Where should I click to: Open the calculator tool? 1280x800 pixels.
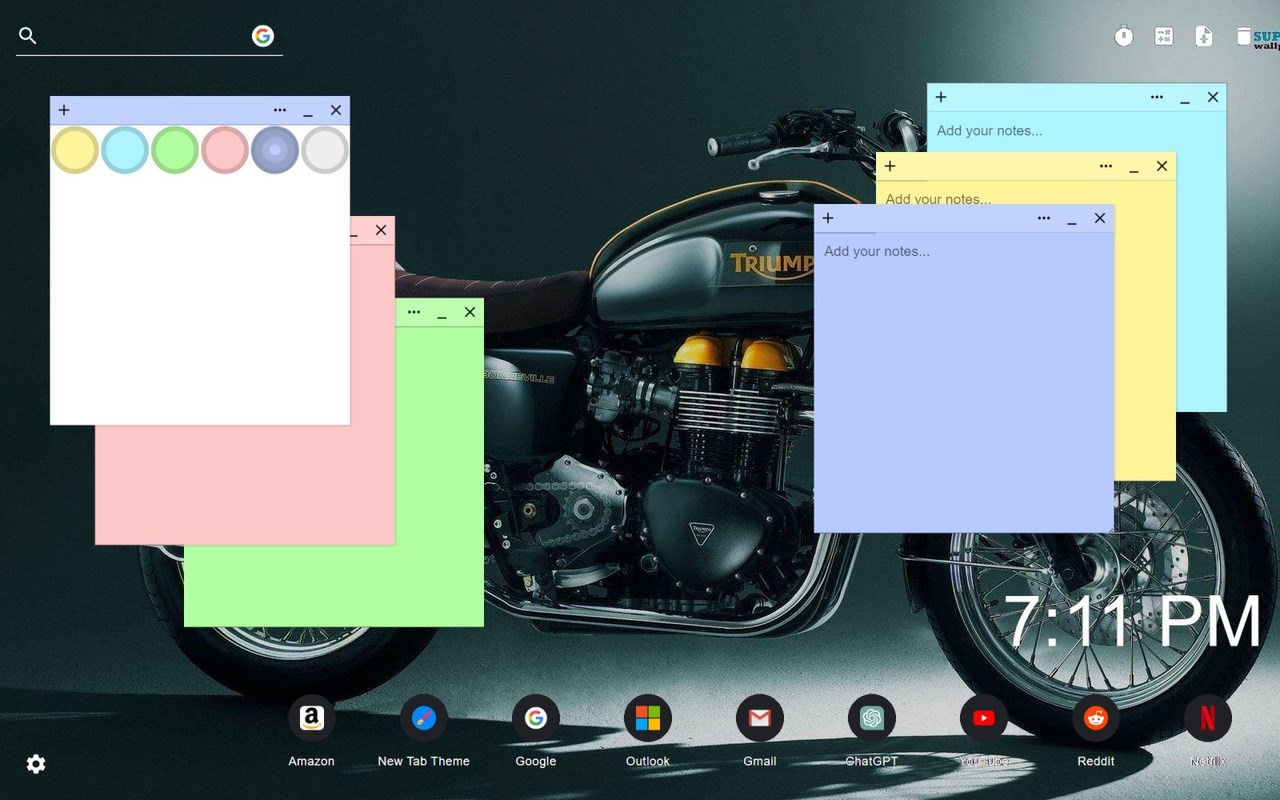click(1164, 37)
